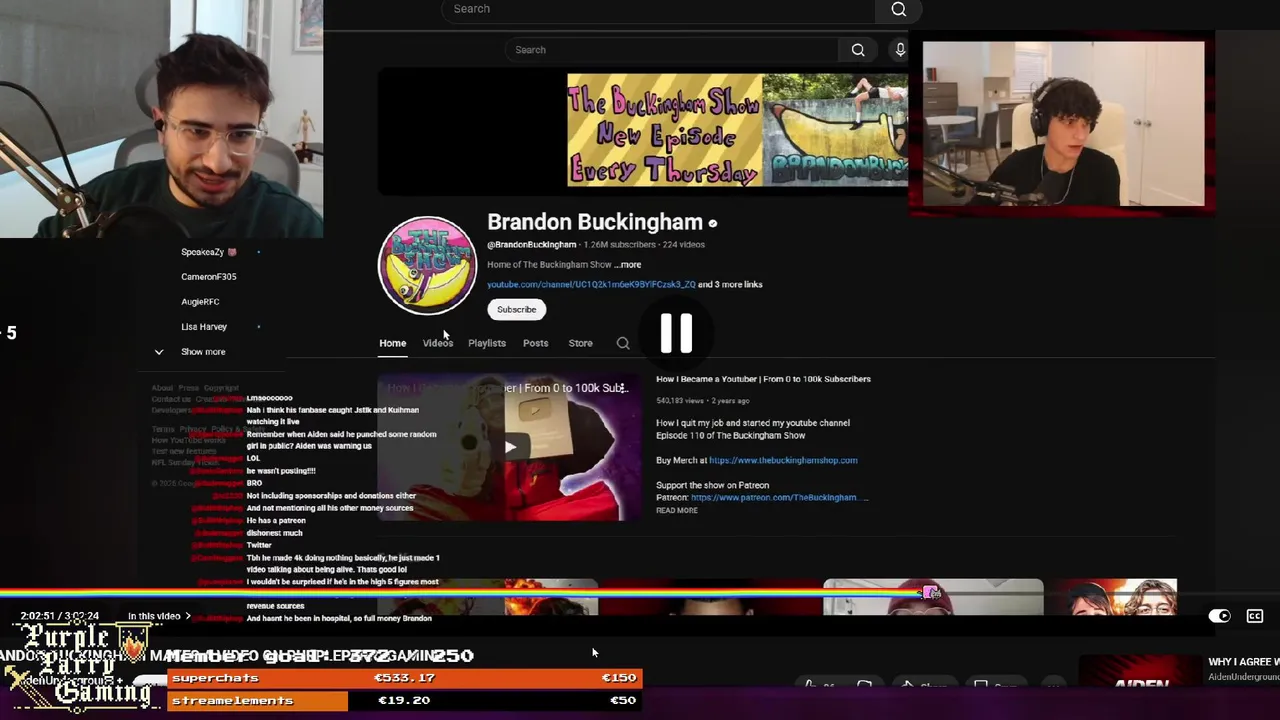The image size is (1280, 720).
Task: Click The Buckingham Show channel avatar
Action: [x=427, y=265]
